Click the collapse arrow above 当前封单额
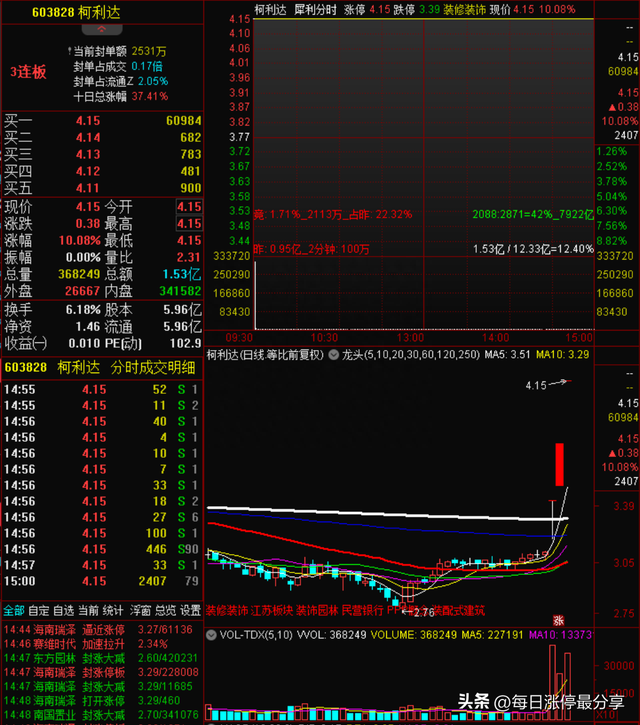This screenshot has width=640, height=725. (102, 29)
